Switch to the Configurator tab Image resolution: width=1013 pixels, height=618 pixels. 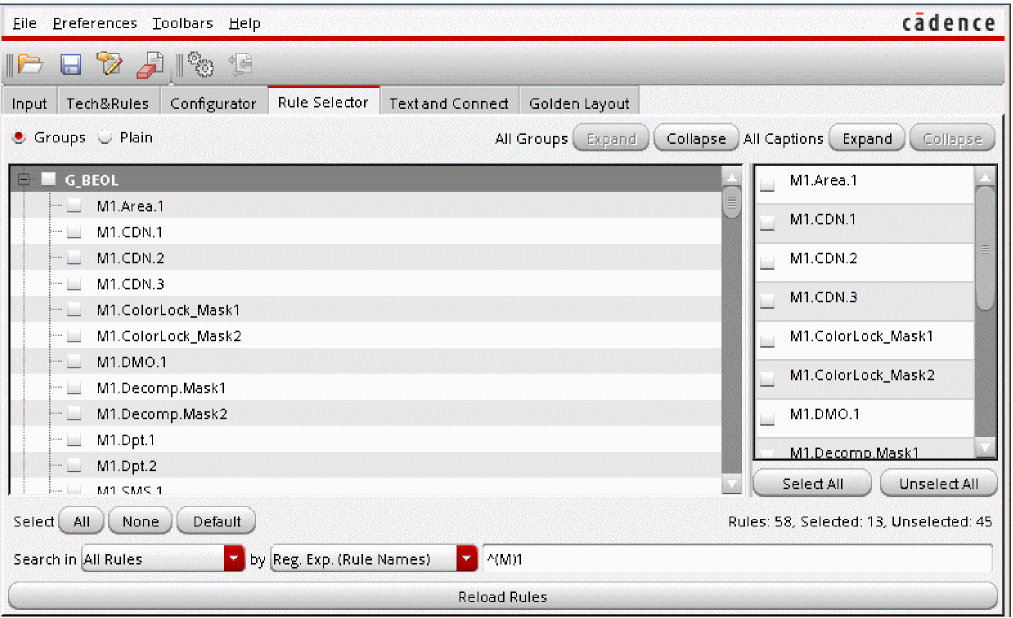click(213, 103)
